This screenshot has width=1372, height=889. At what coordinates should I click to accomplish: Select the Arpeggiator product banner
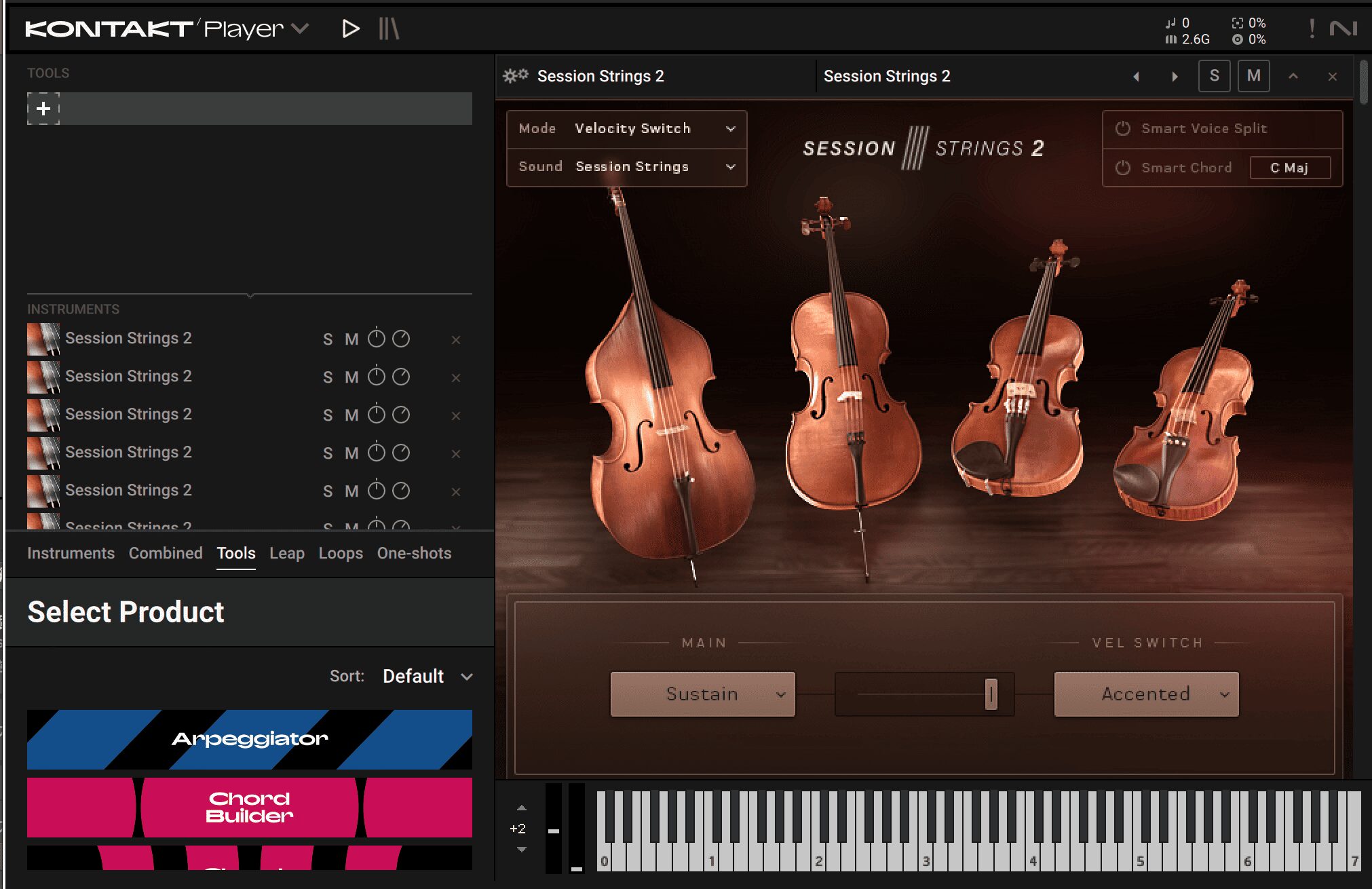click(x=250, y=740)
